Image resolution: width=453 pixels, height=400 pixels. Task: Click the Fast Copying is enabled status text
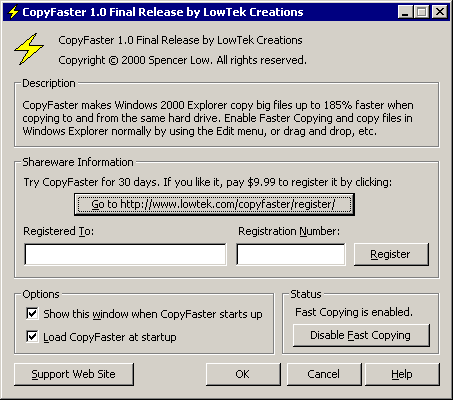point(354,312)
